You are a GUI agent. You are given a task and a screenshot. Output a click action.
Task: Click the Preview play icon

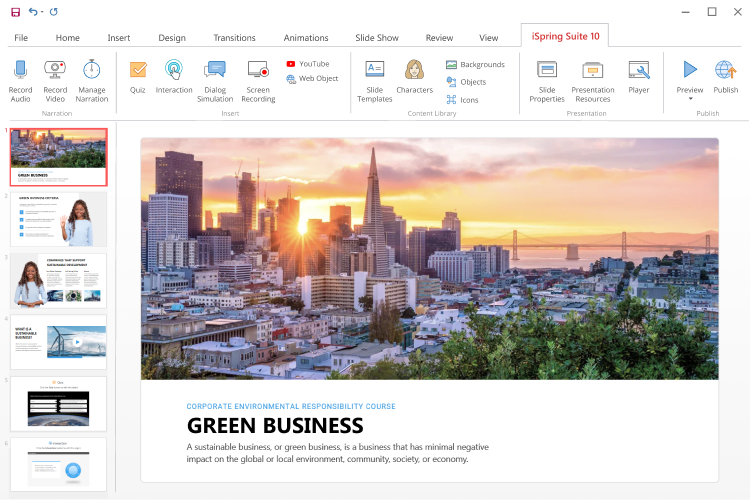(x=690, y=70)
